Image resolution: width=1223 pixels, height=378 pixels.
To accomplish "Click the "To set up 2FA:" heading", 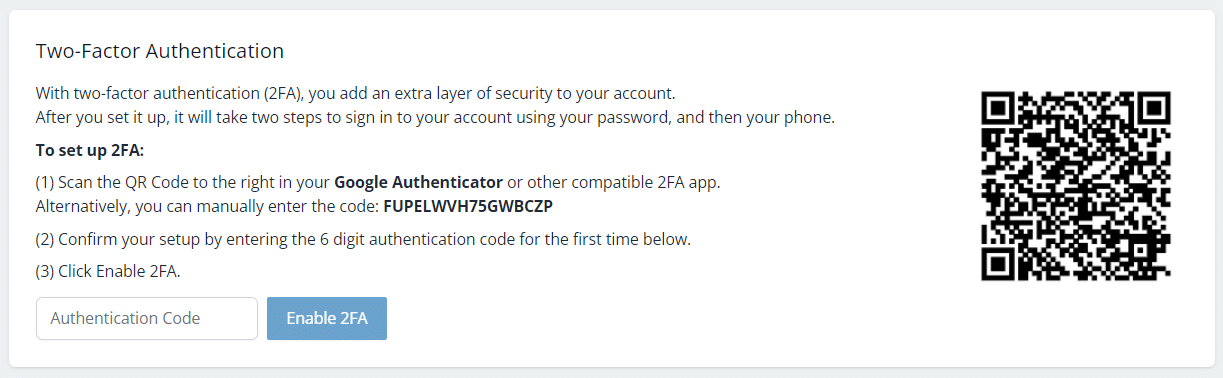I will (90, 151).
